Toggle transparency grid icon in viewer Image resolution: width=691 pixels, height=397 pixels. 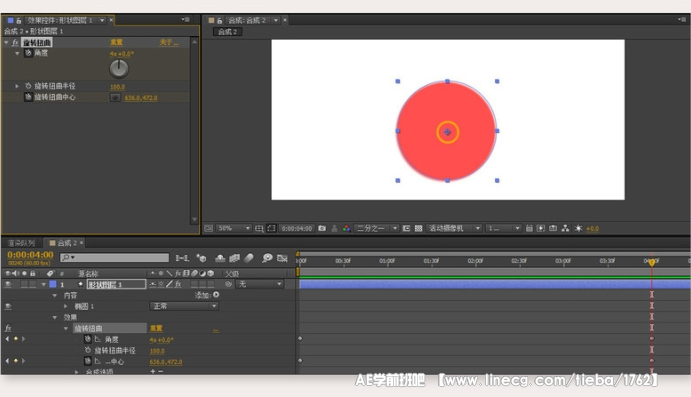(x=419, y=228)
